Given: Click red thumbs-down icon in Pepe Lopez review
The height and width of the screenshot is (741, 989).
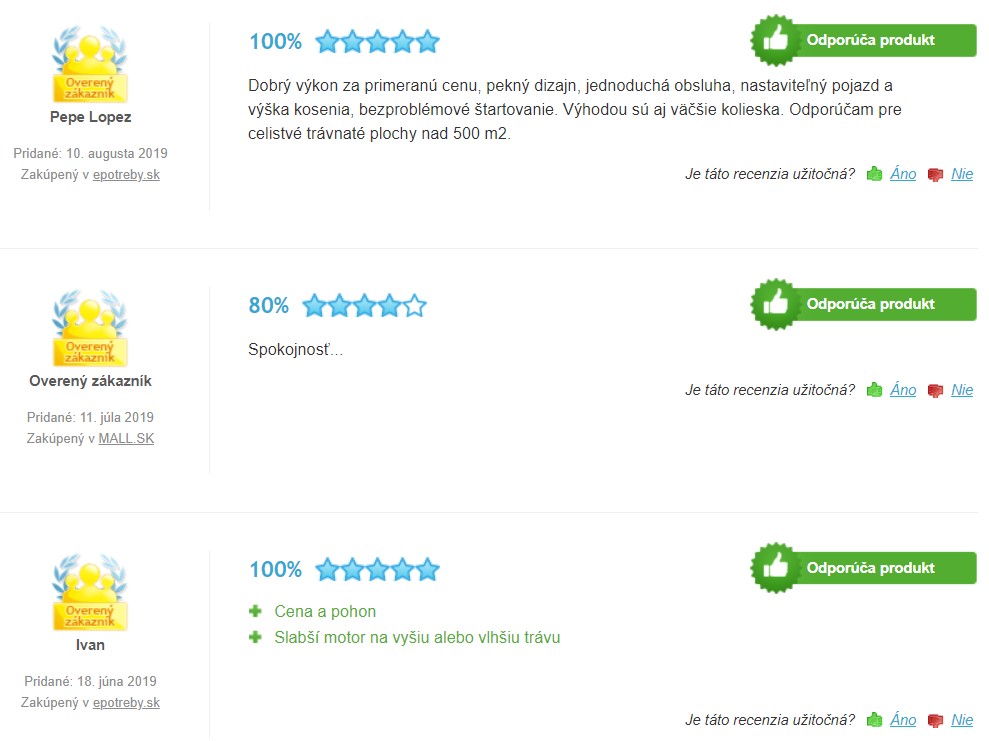Looking at the screenshot, I should (x=935, y=175).
